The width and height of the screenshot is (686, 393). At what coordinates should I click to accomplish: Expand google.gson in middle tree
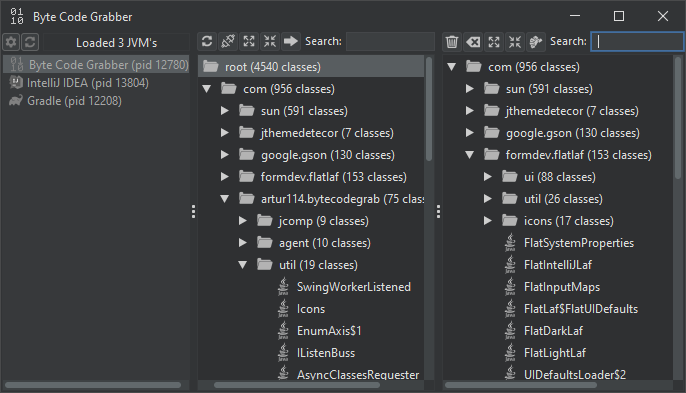click(225, 154)
